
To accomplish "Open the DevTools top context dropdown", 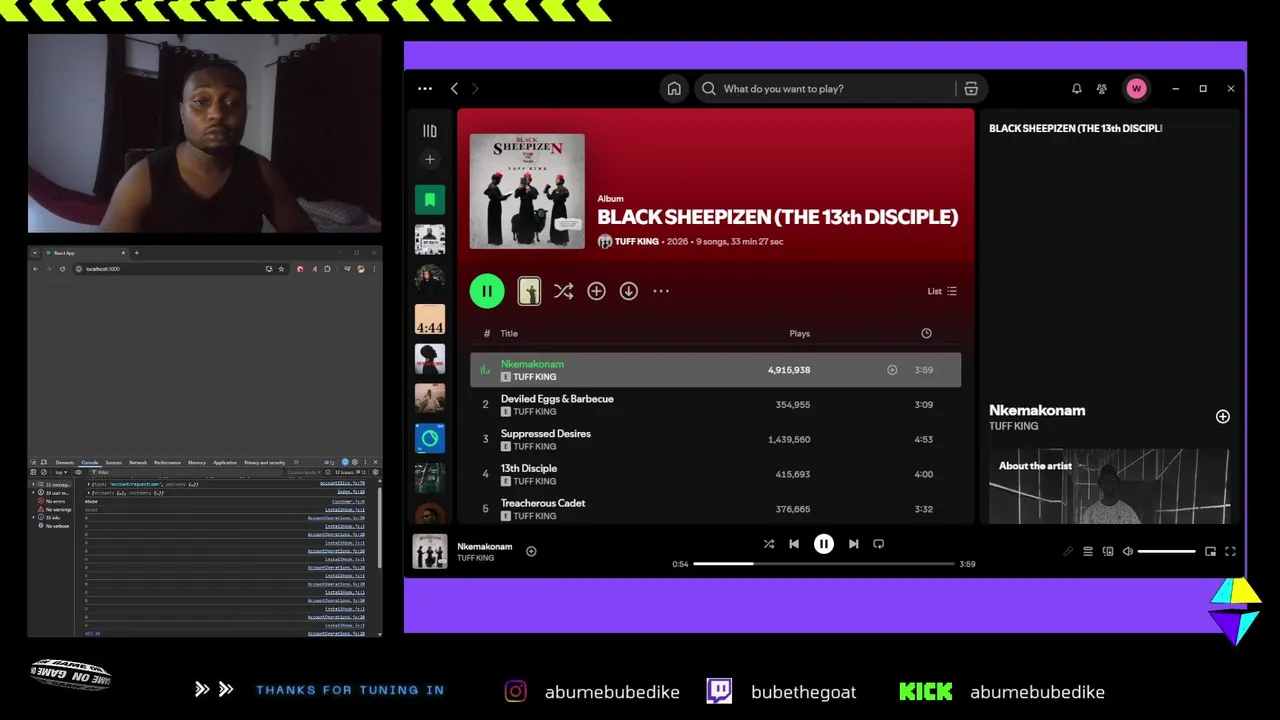I will 61,472.
